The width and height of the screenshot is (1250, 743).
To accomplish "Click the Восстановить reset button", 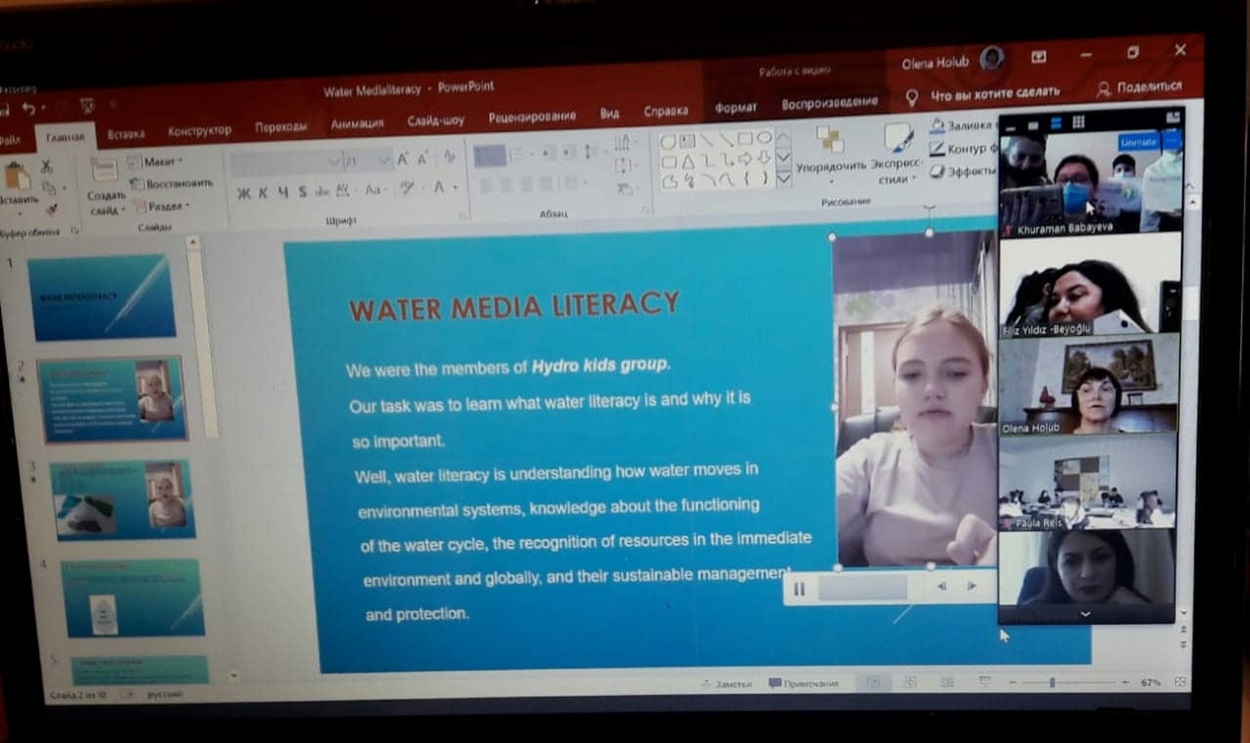I will 171,184.
